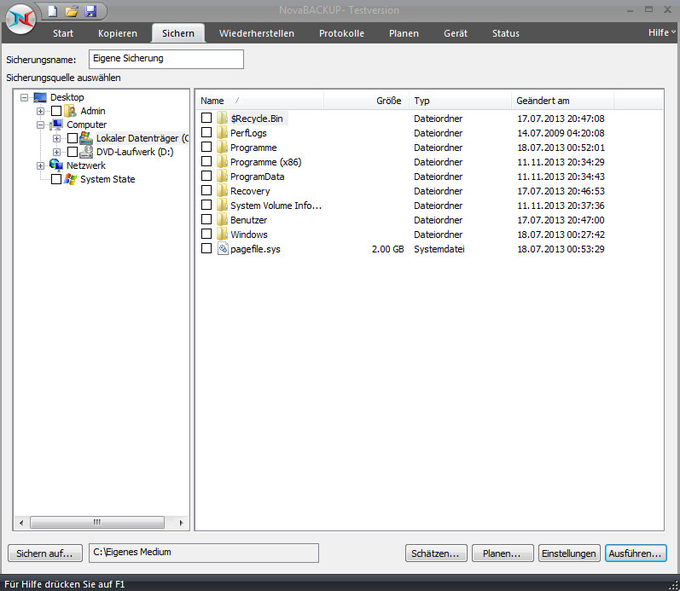Tick the pagefile.sys checkbox
Viewport: 680px width, 591px height.
coord(206,248)
